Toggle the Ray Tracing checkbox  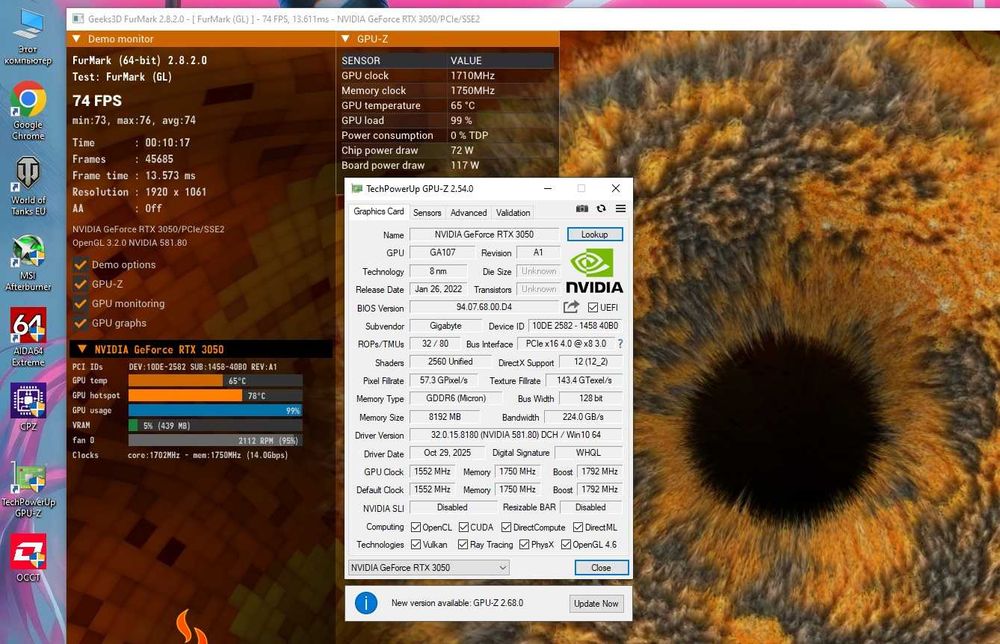point(463,545)
